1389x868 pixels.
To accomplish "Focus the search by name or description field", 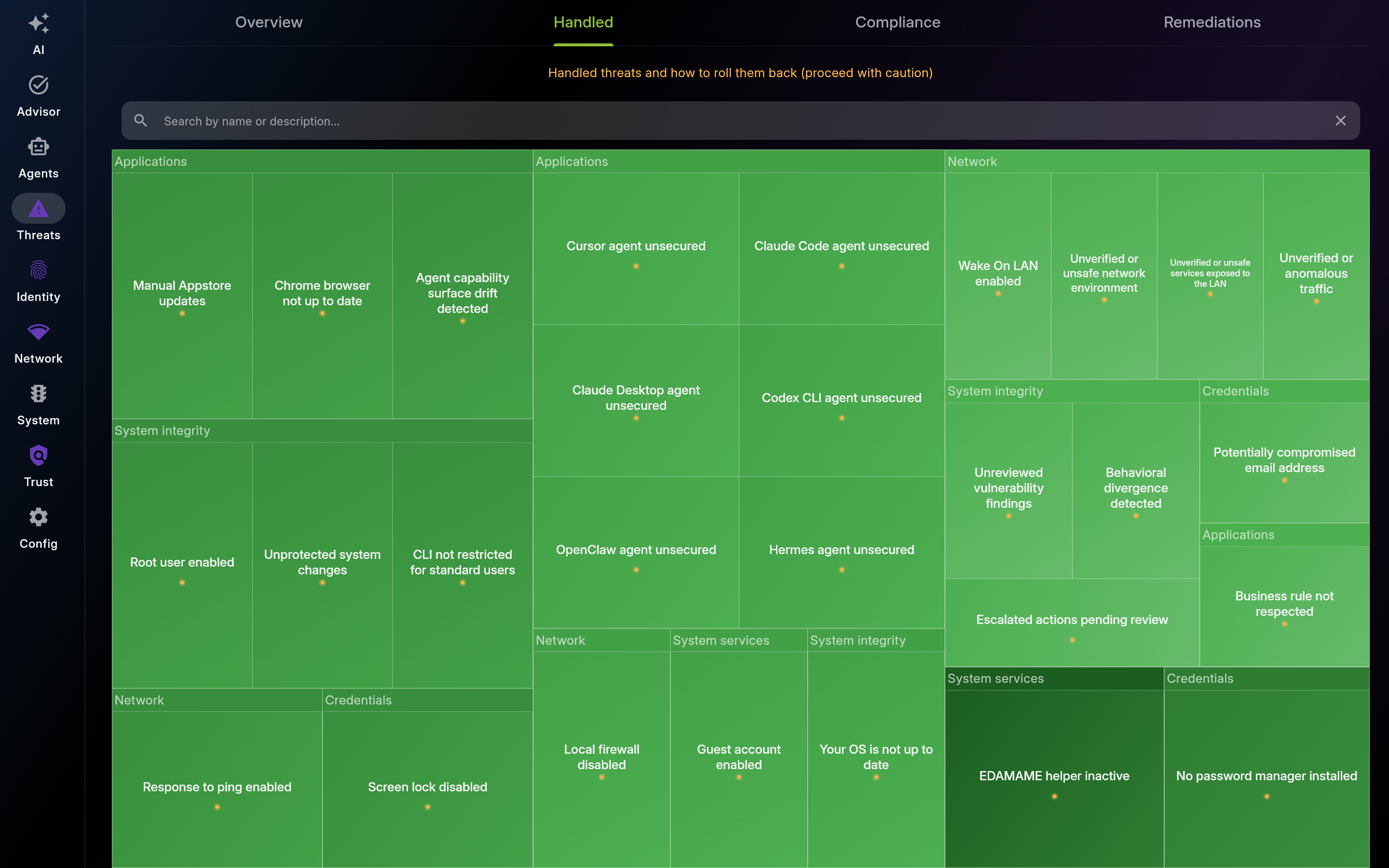I will tap(740, 121).
